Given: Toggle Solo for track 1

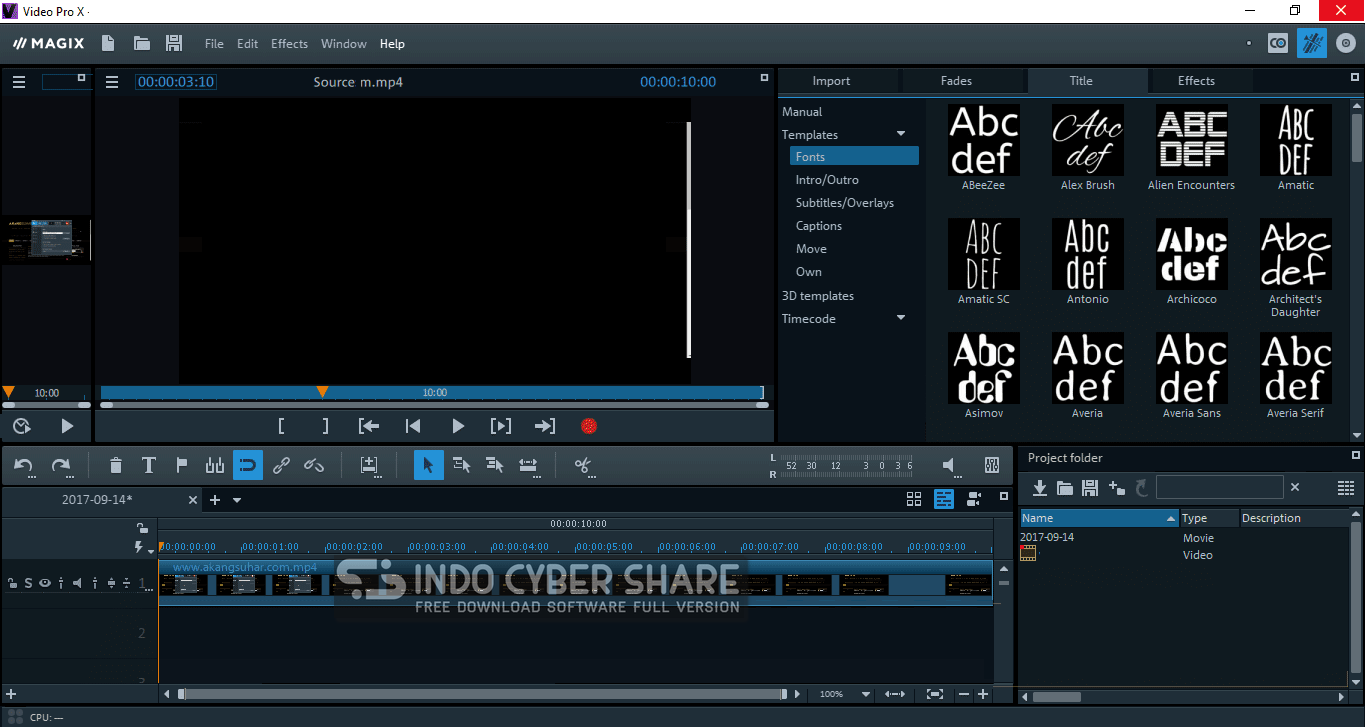Looking at the screenshot, I should pos(29,583).
